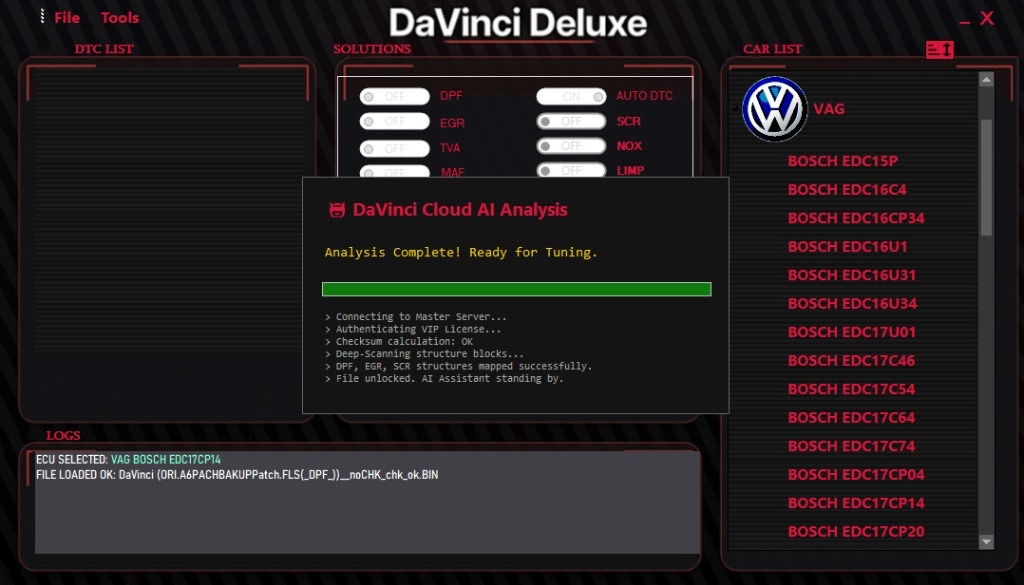Select BOSCH EDC17C74 in car list
Screen dimensions: 1024x585
point(851,447)
